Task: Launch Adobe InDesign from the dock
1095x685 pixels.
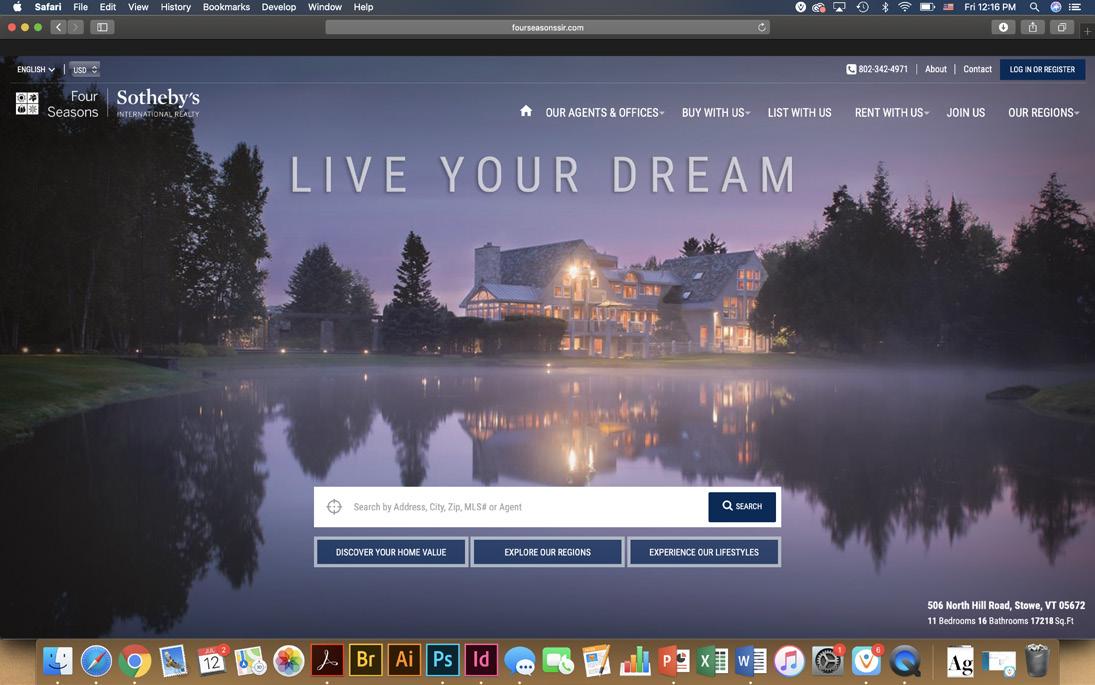Action: pyautogui.click(x=481, y=660)
